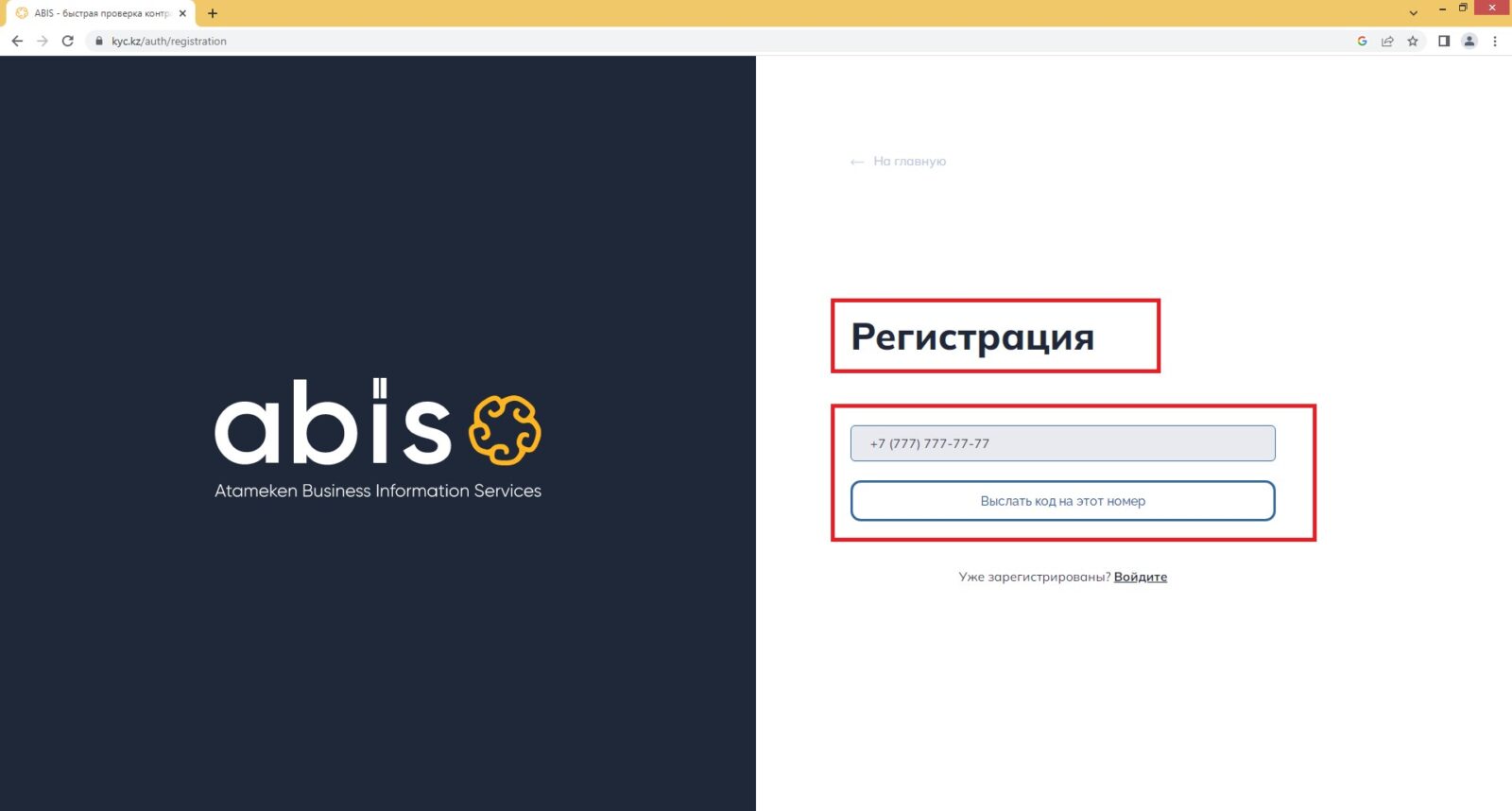
Task: Bookmark this page with the star icon
Action: 1413,41
